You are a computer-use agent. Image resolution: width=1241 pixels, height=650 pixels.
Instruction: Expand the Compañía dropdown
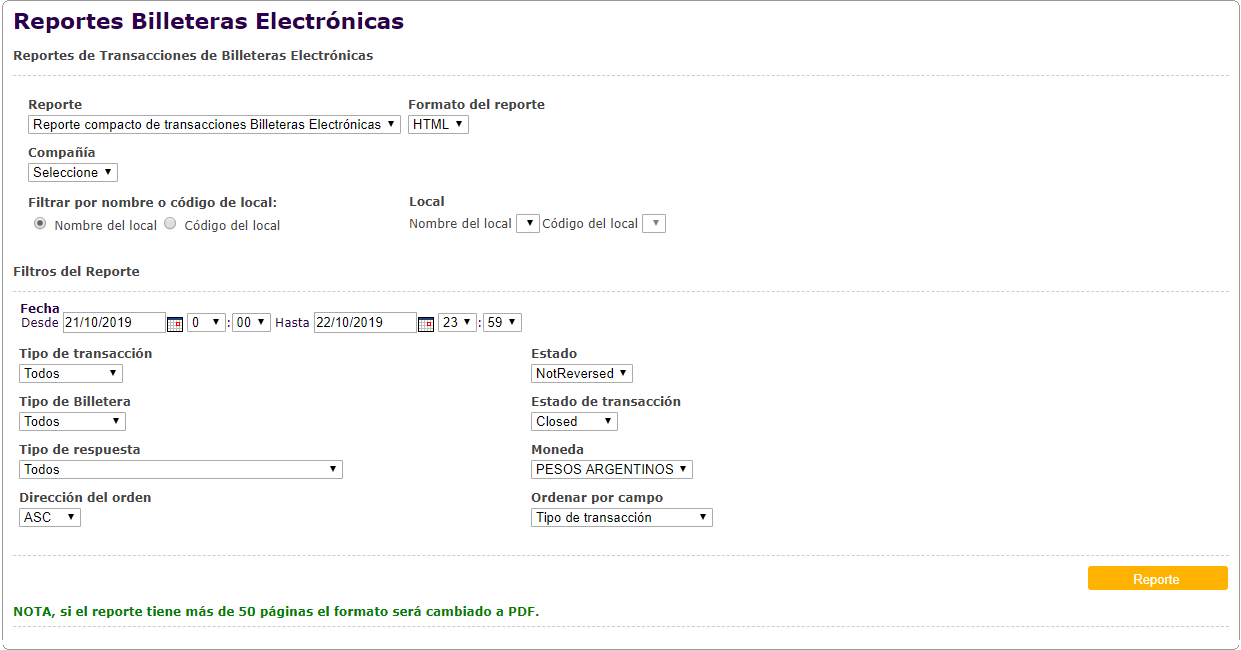(x=72, y=173)
